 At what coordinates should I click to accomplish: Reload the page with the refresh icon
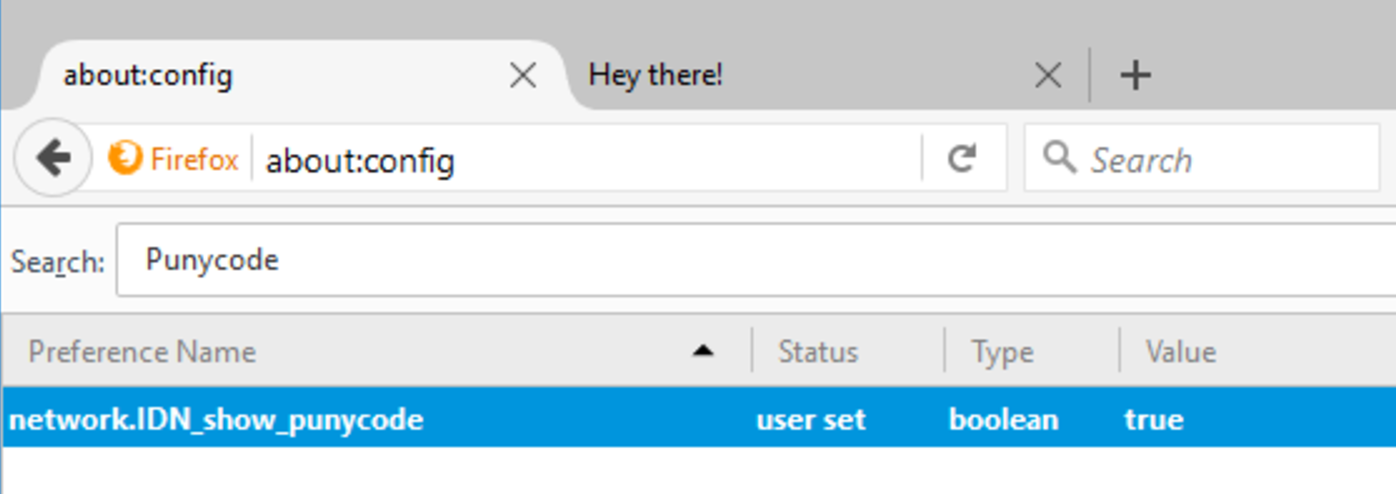point(962,158)
